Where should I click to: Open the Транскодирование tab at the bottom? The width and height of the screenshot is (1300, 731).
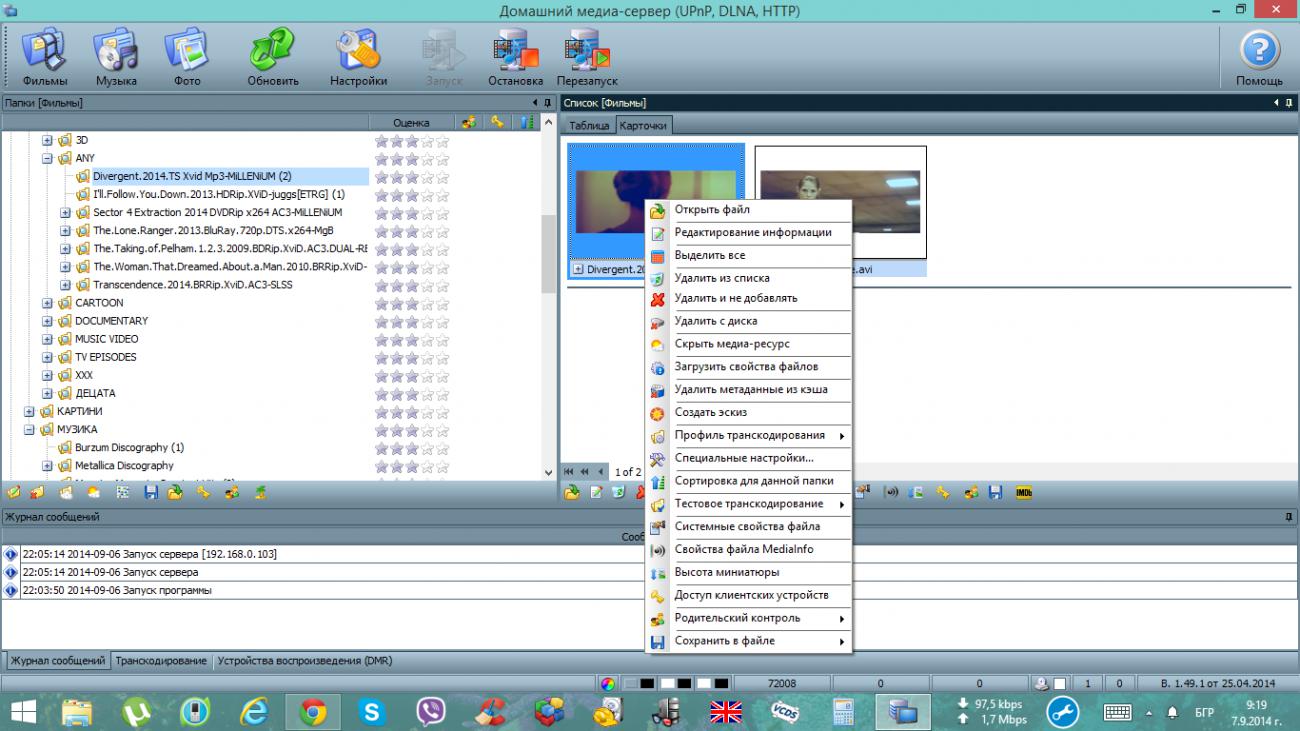[x=161, y=661]
